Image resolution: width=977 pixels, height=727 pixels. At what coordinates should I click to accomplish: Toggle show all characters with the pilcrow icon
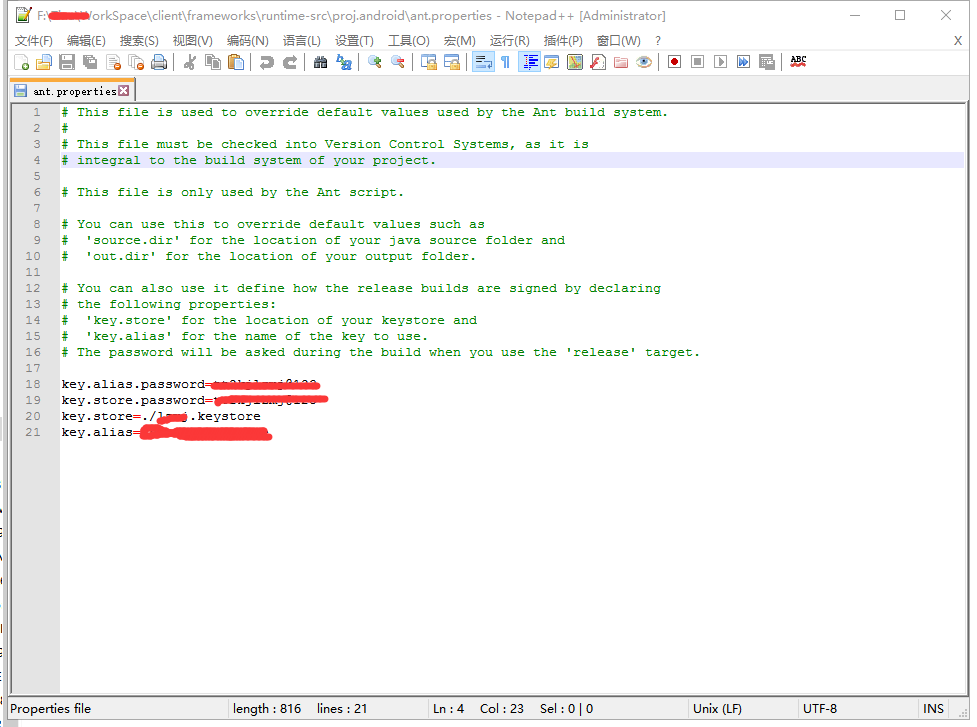click(505, 62)
